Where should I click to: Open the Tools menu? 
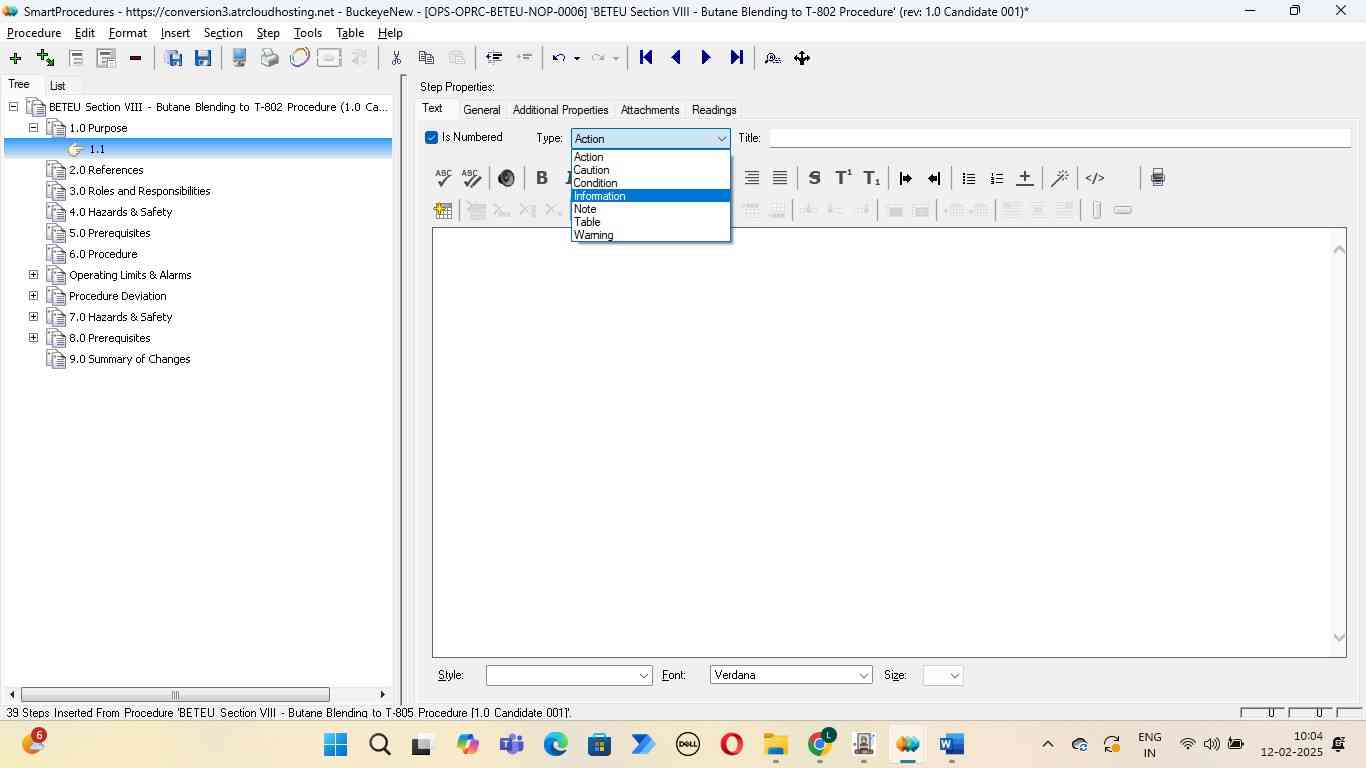tap(308, 33)
